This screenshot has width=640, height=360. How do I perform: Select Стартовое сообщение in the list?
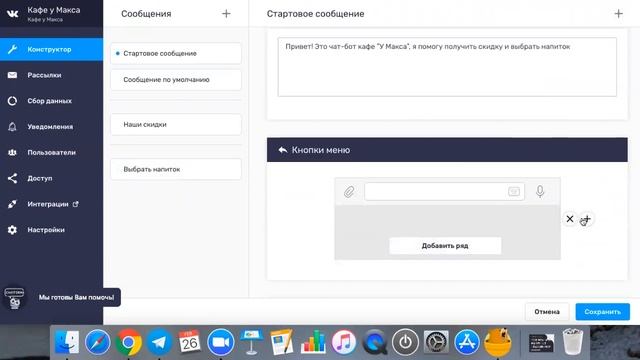tap(176, 53)
